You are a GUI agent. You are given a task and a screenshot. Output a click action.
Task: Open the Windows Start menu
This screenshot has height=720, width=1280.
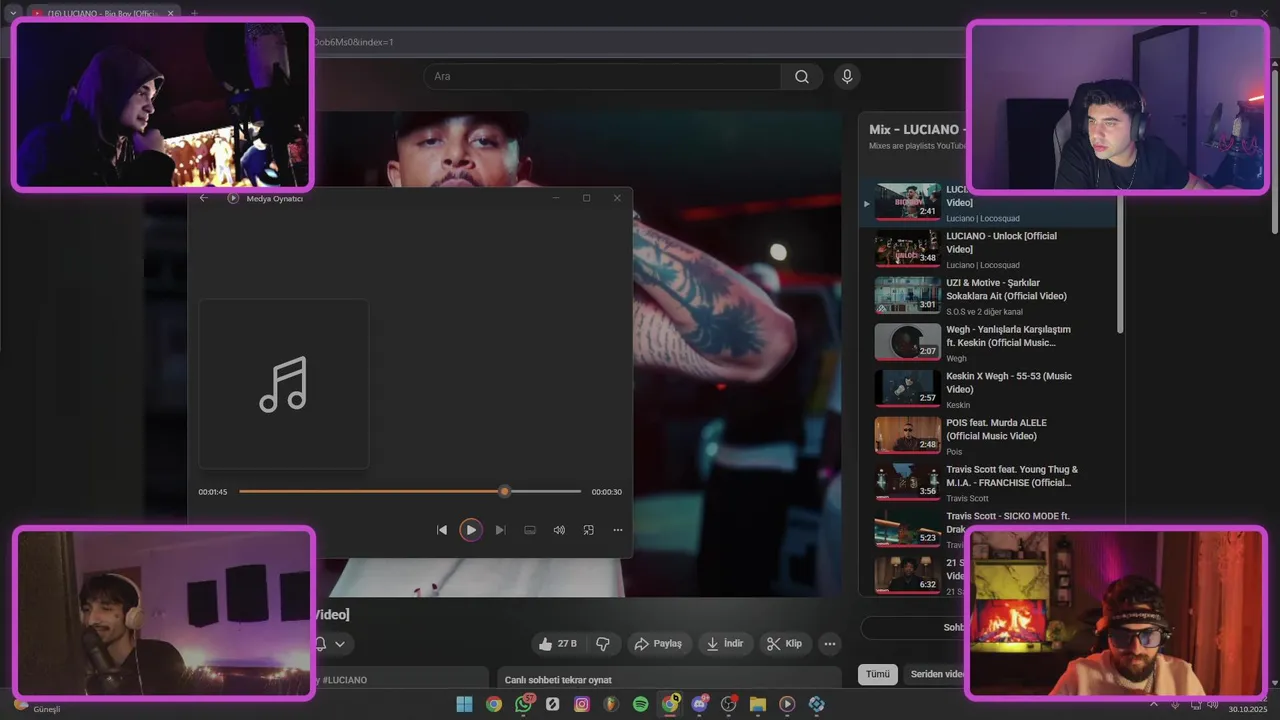click(464, 704)
